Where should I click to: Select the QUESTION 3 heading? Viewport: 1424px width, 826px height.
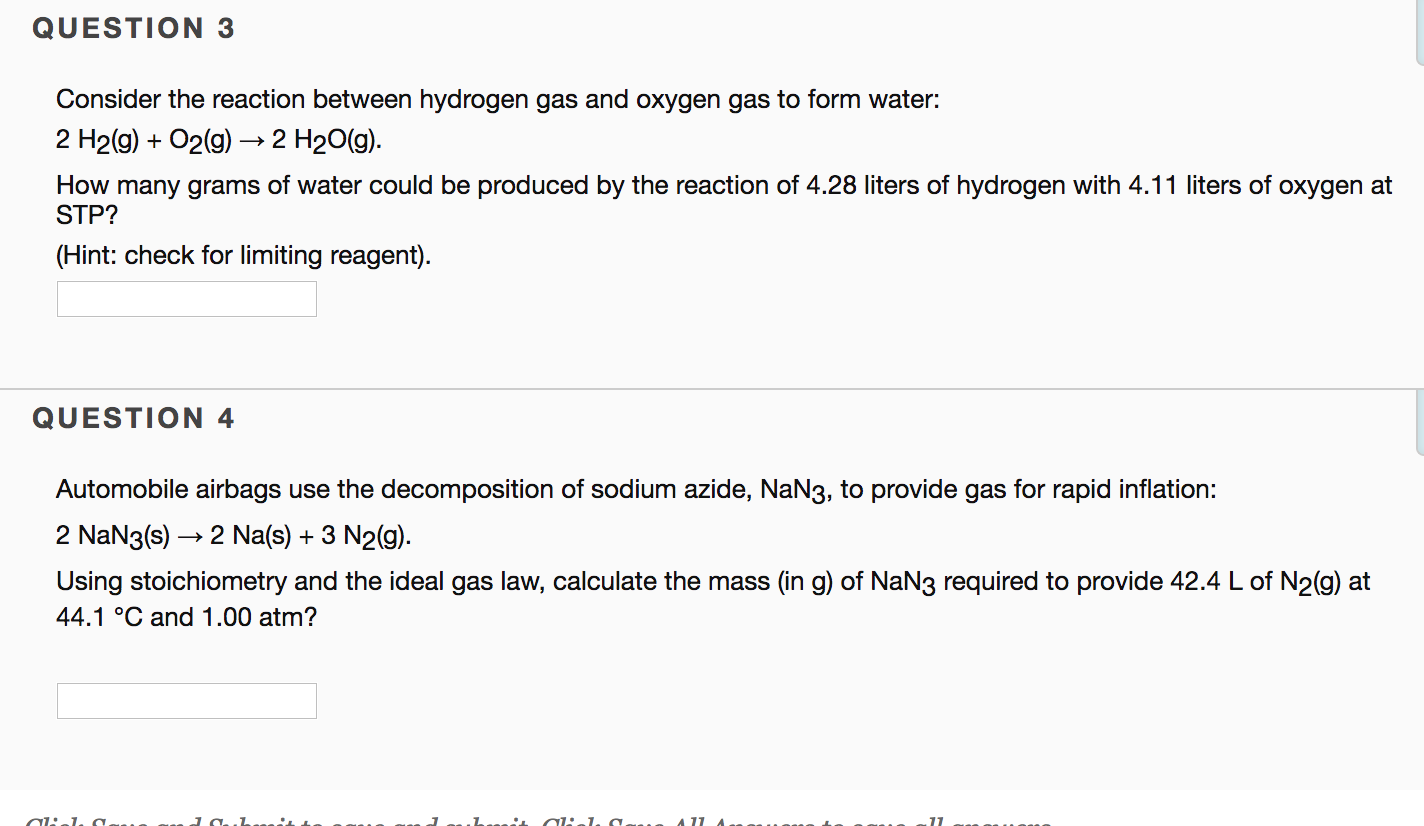[133, 28]
